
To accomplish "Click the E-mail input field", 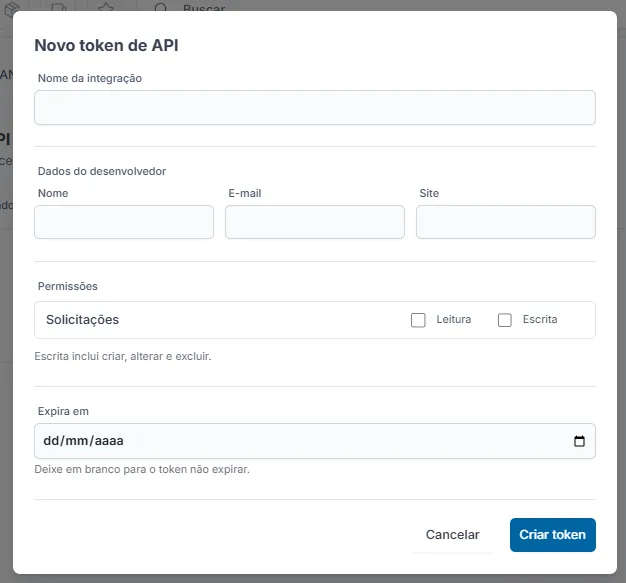I will click(315, 222).
